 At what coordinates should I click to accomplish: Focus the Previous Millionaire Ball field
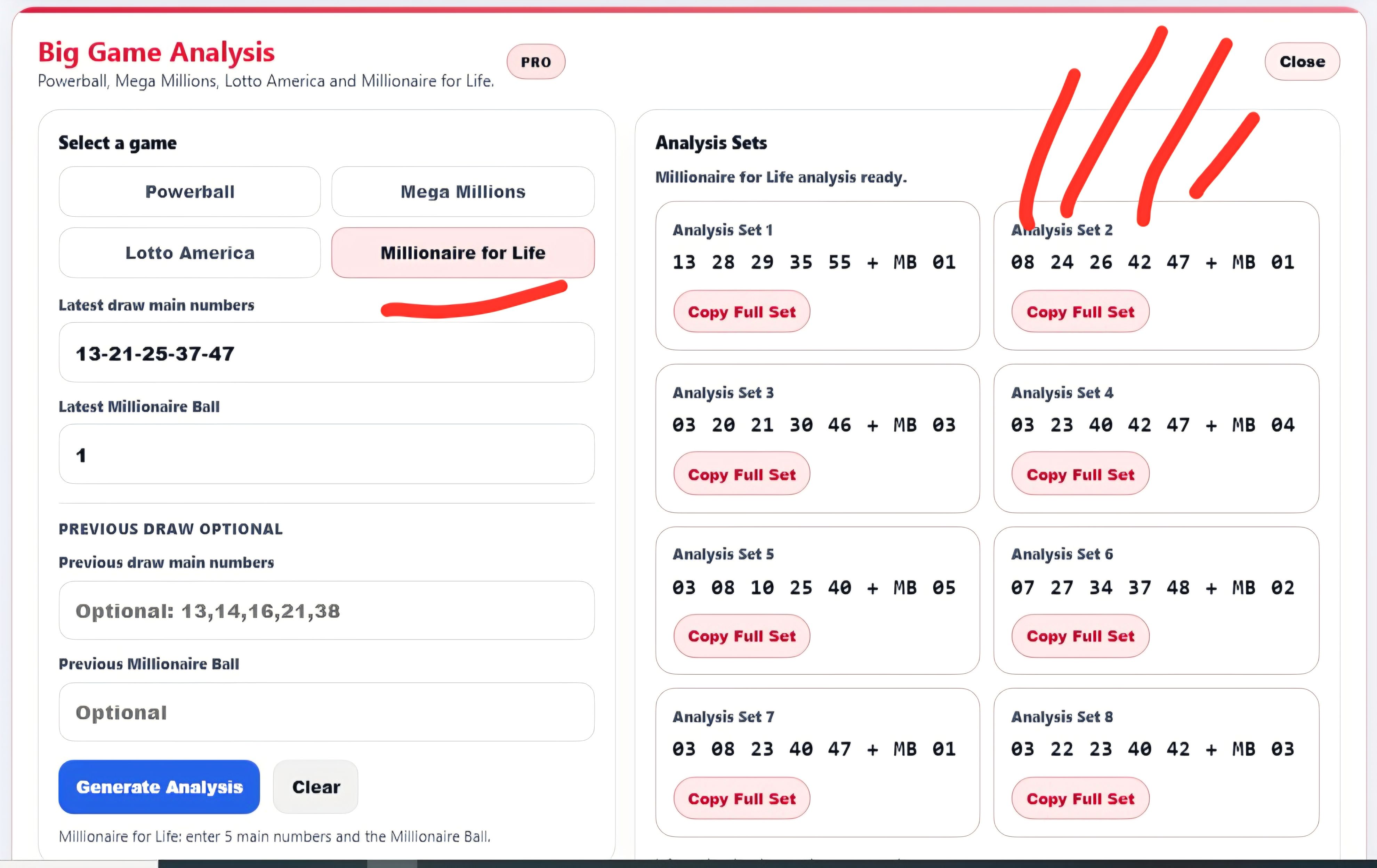click(327, 712)
